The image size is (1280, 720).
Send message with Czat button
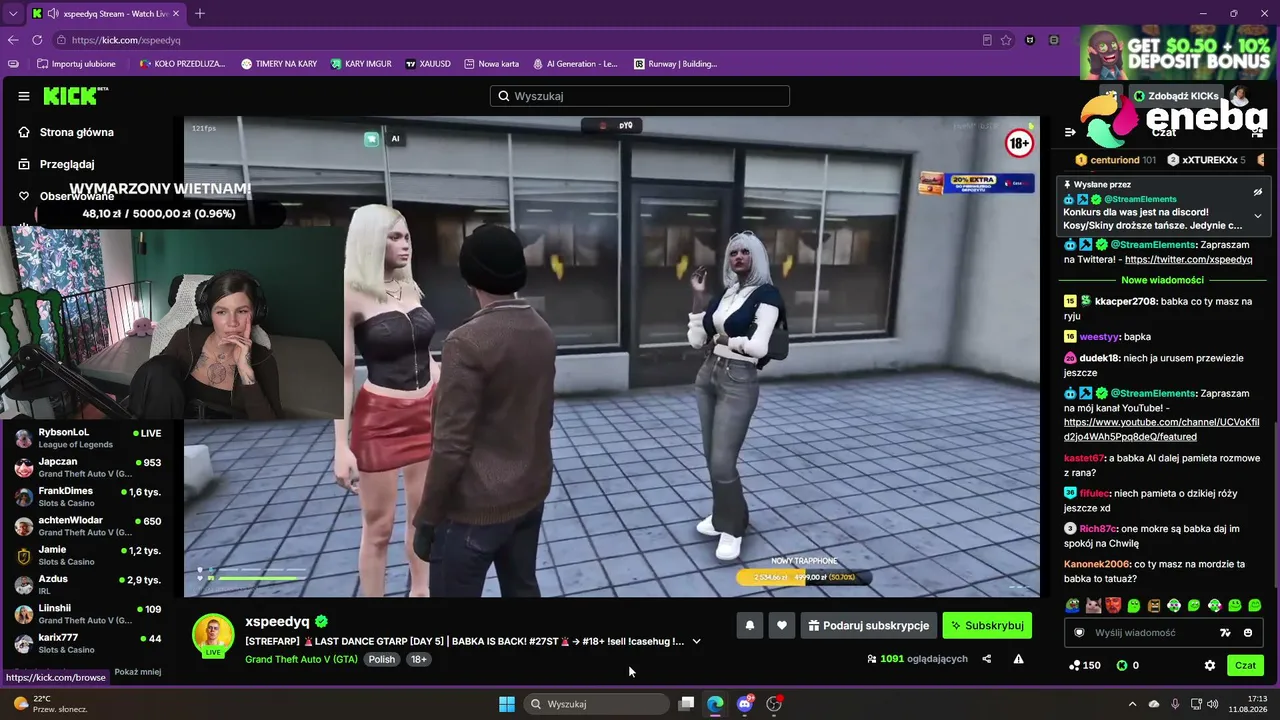tap(1245, 665)
